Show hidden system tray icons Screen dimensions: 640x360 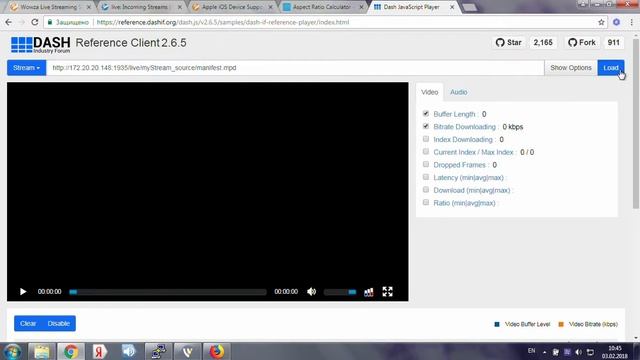click(x=544, y=352)
